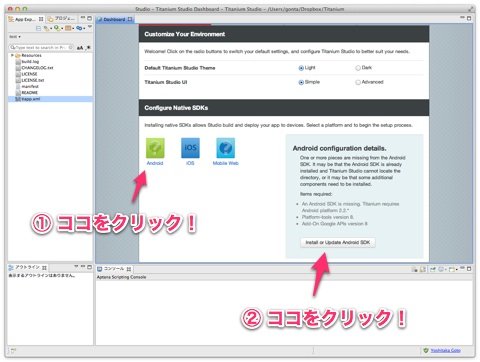Click the pencil icon in App Explorer toolbar
480x362 pixels.
(46, 28)
